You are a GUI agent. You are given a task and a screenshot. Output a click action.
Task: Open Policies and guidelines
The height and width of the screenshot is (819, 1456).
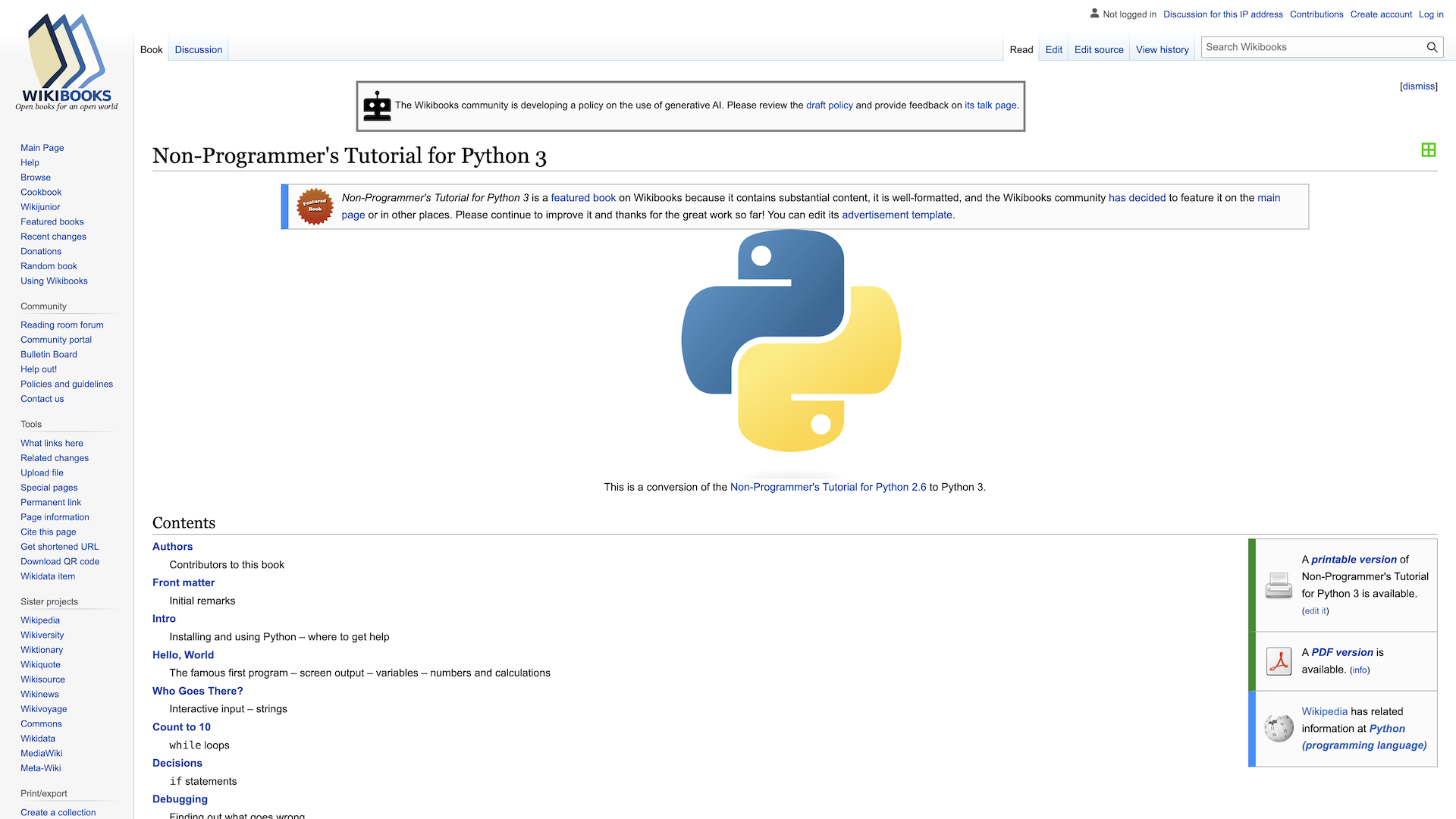click(67, 384)
